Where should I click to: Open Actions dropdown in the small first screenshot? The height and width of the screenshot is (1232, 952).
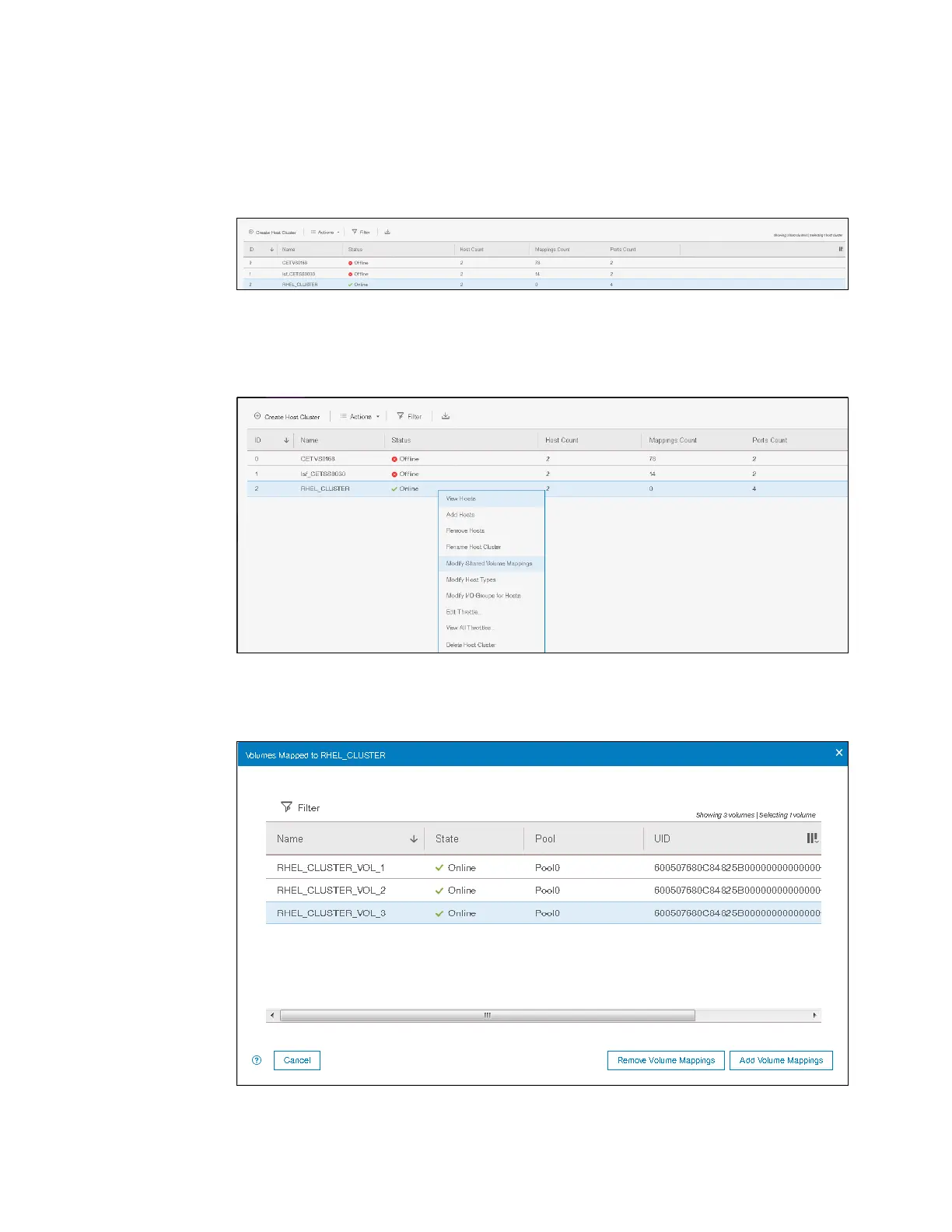[x=325, y=233]
